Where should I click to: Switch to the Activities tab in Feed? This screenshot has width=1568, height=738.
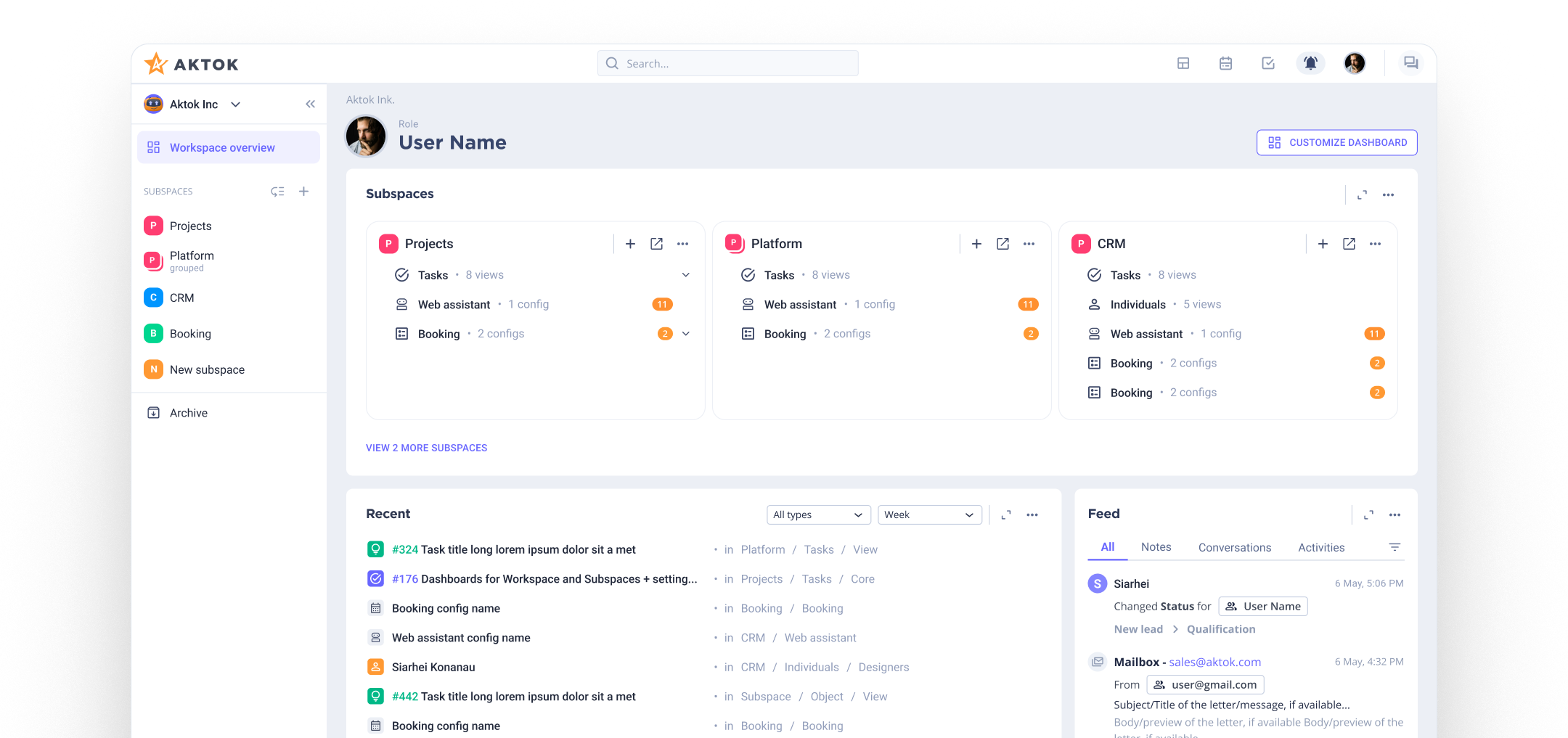tap(1320, 547)
